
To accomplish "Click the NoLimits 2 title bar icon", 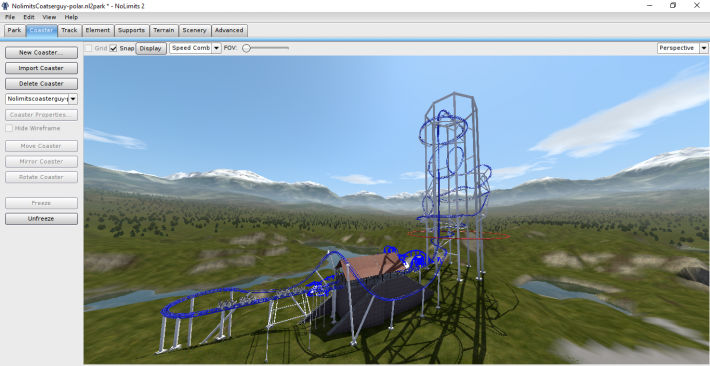I will point(5,6).
